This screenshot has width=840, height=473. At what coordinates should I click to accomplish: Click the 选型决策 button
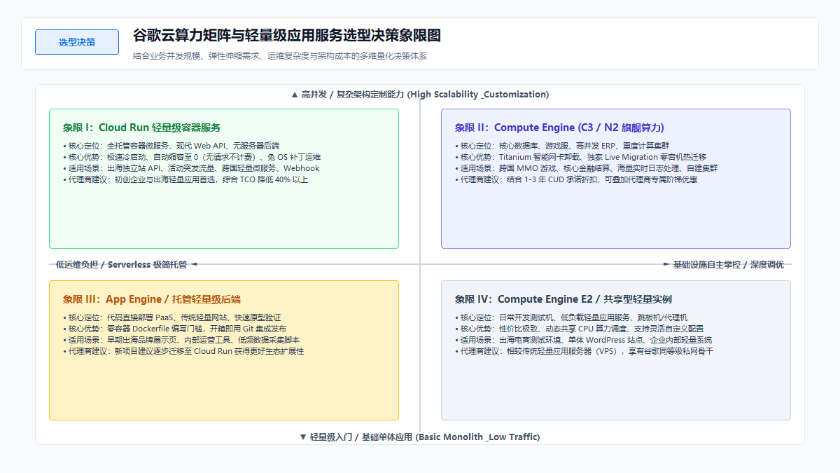tap(77, 42)
